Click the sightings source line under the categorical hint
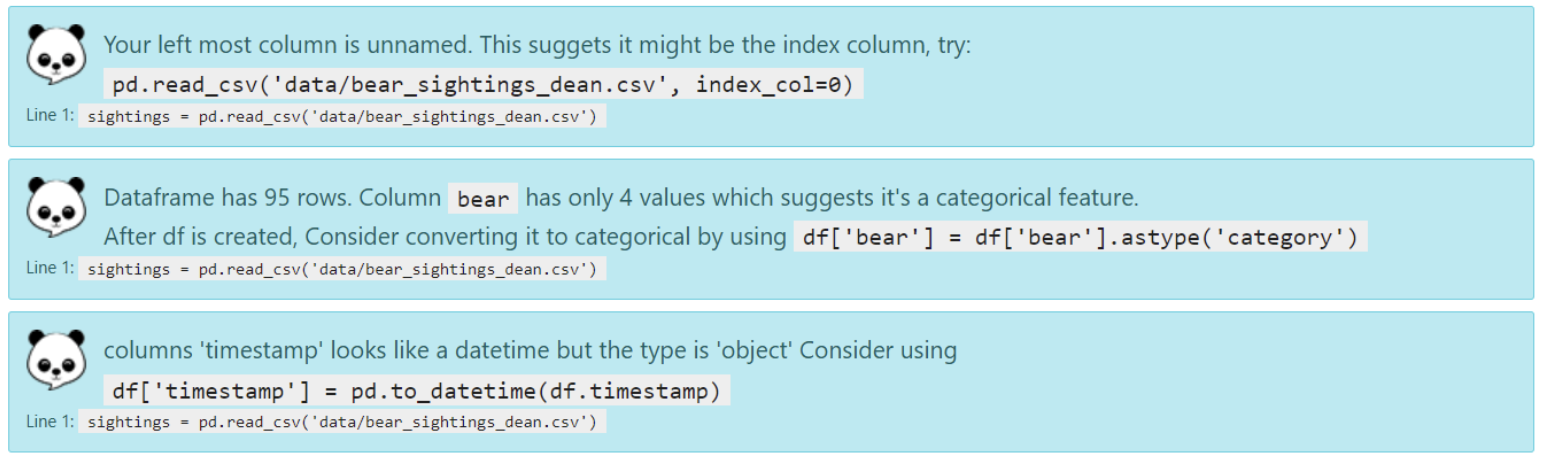Screen dimensions: 1544x460 click(342, 269)
